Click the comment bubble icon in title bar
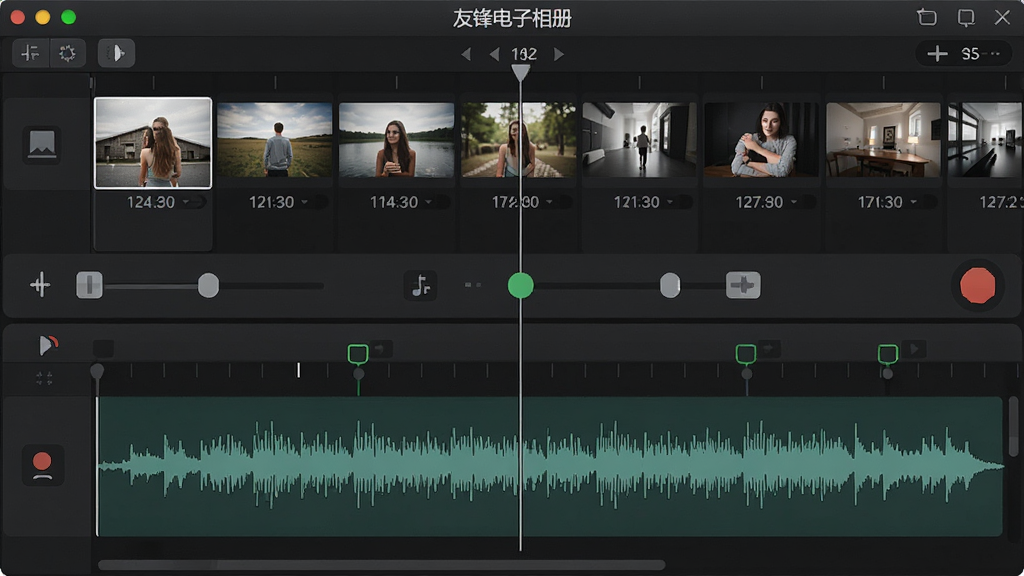1024x576 pixels. (x=966, y=18)
